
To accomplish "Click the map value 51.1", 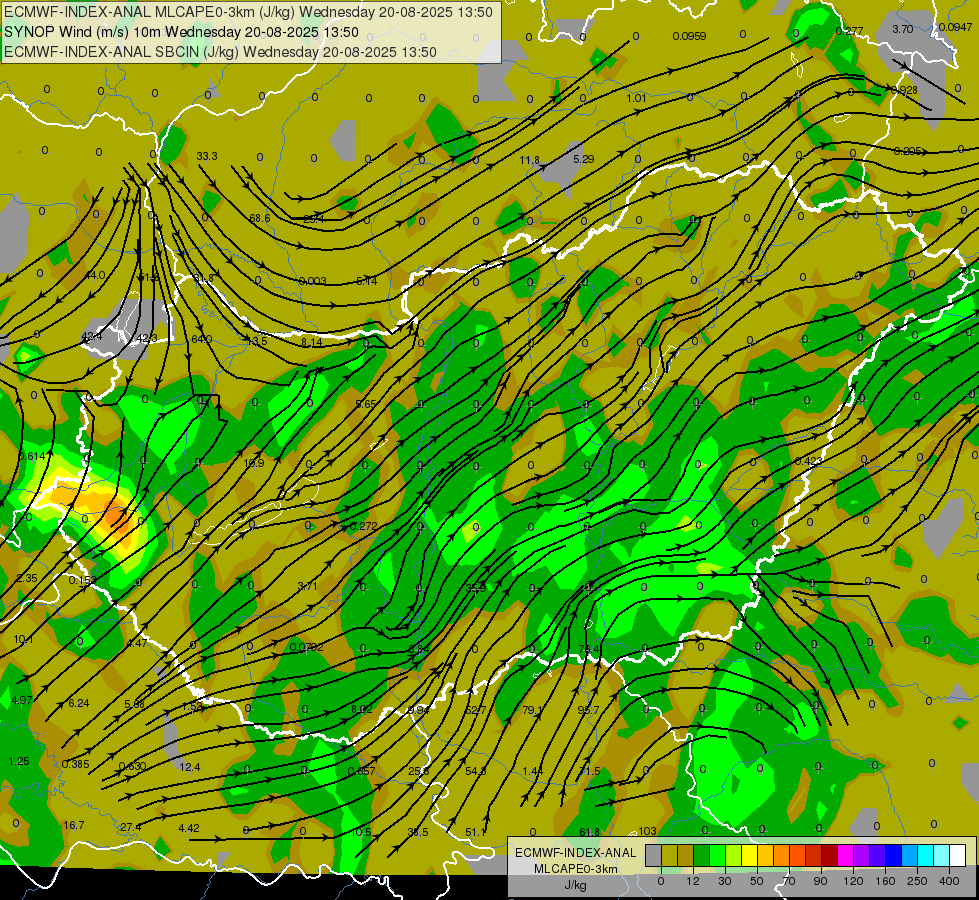I will 475,832.
